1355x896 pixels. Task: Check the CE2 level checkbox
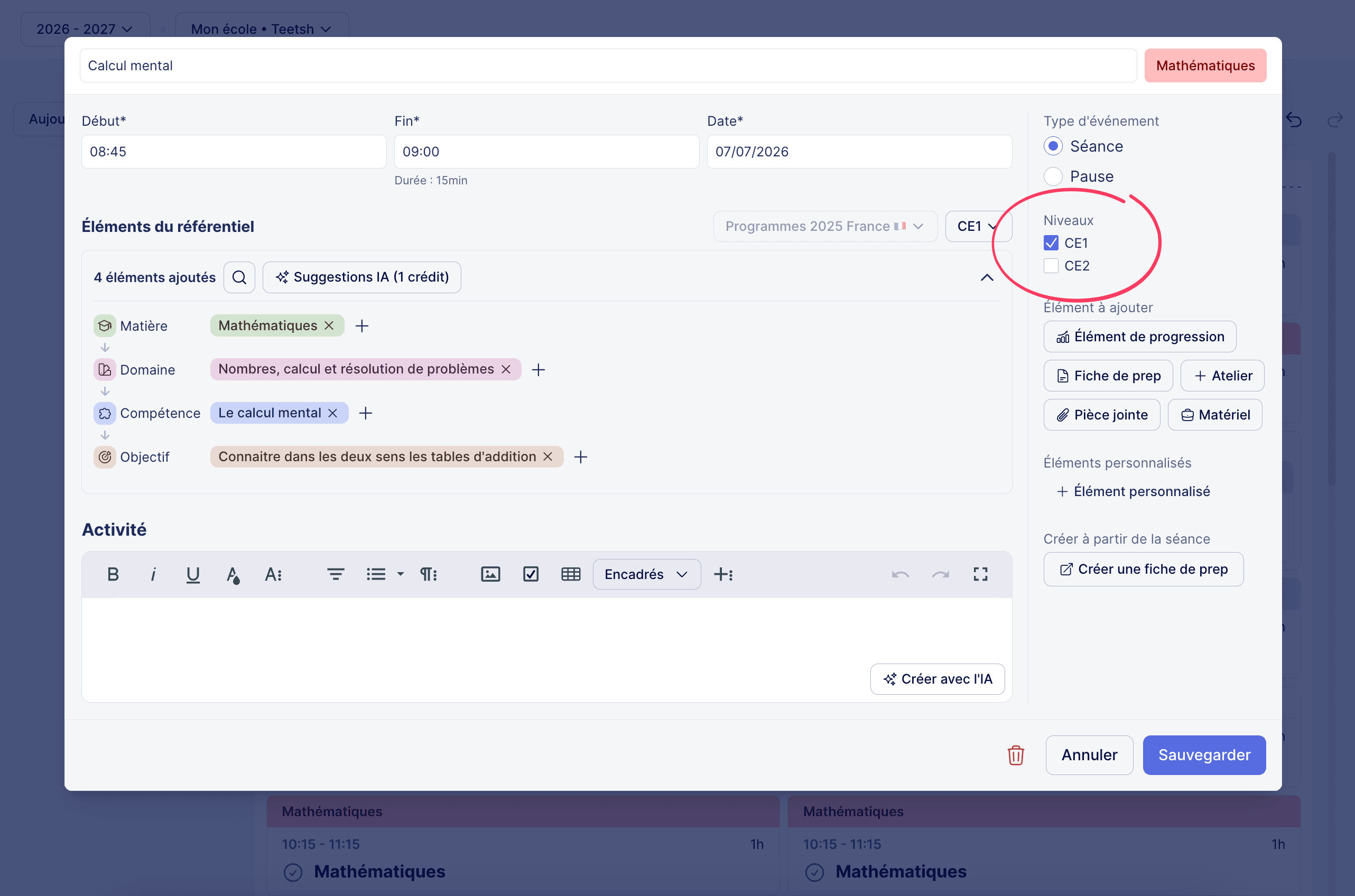point(1051,266)
